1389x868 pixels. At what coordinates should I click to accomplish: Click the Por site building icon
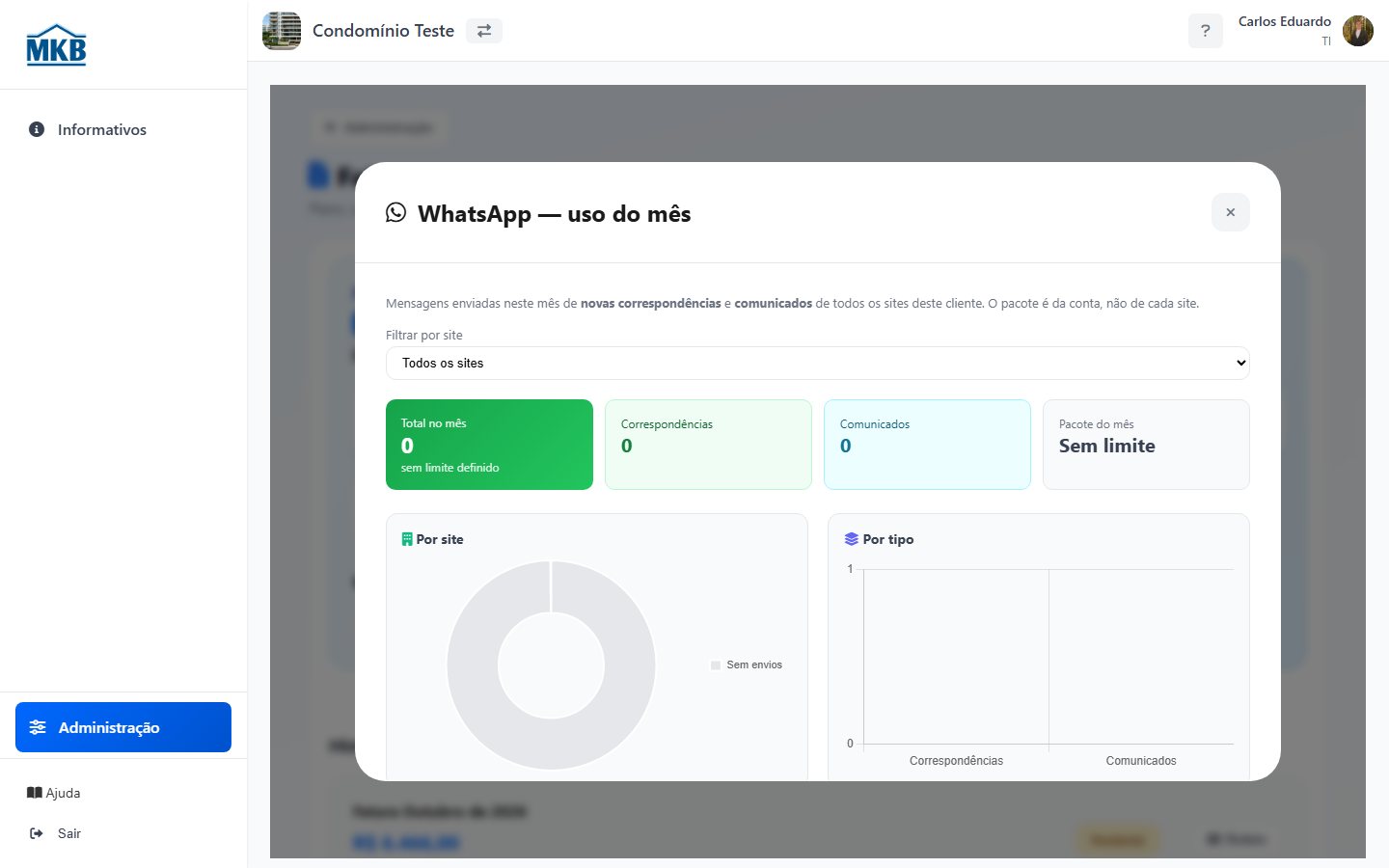click(407, 539)
